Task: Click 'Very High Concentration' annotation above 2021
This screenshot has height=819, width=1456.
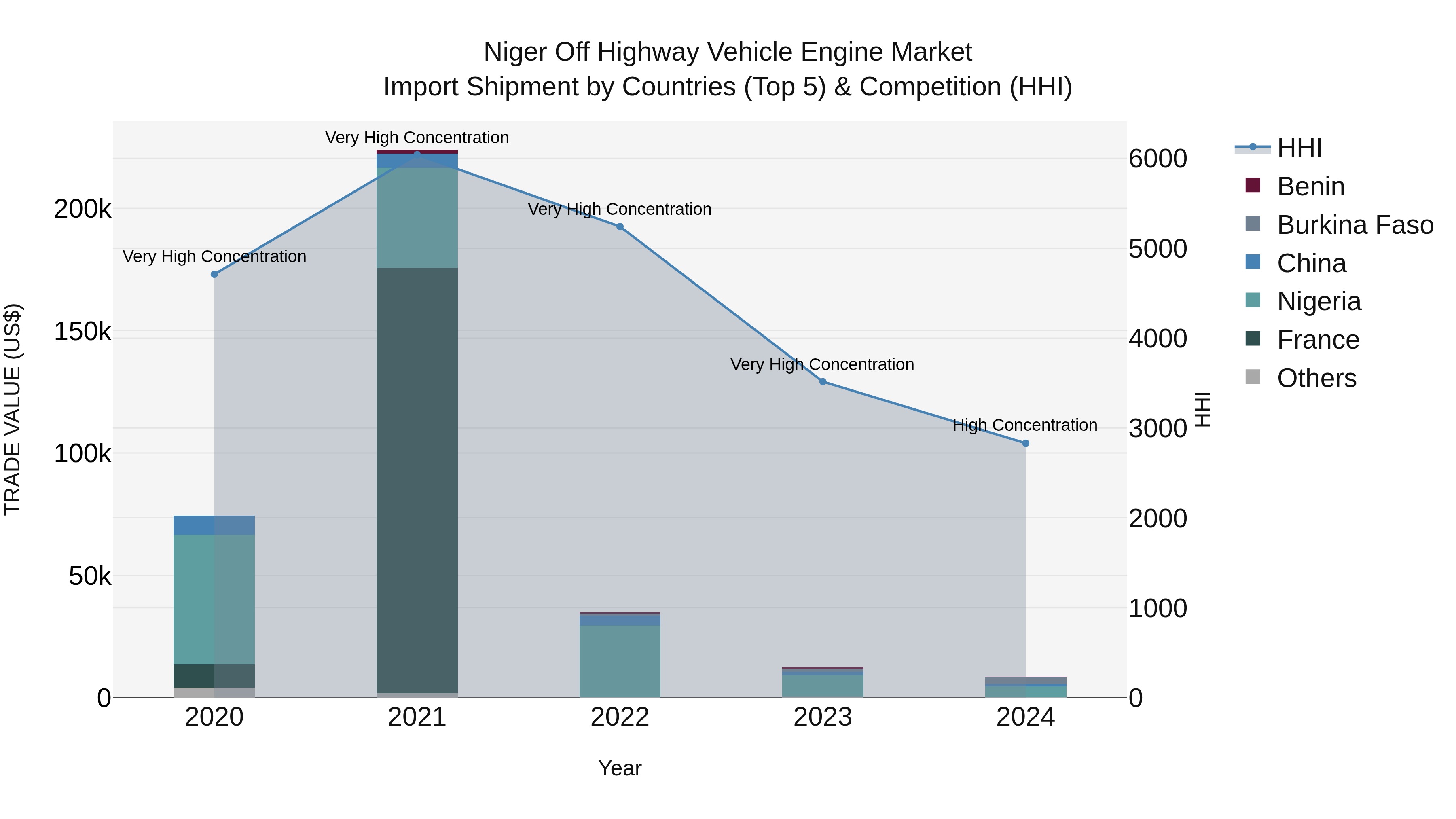Action: tap(417, 138)
